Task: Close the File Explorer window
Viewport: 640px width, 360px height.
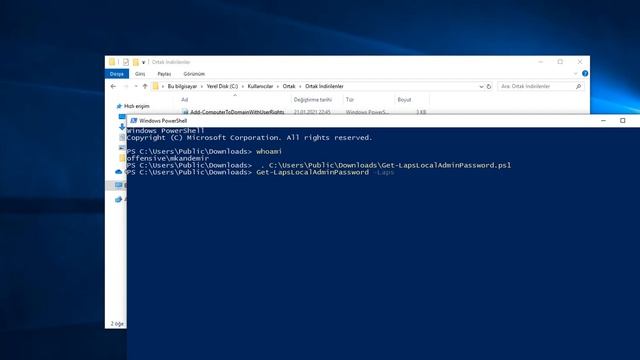Action: click(x=580, y=62)
